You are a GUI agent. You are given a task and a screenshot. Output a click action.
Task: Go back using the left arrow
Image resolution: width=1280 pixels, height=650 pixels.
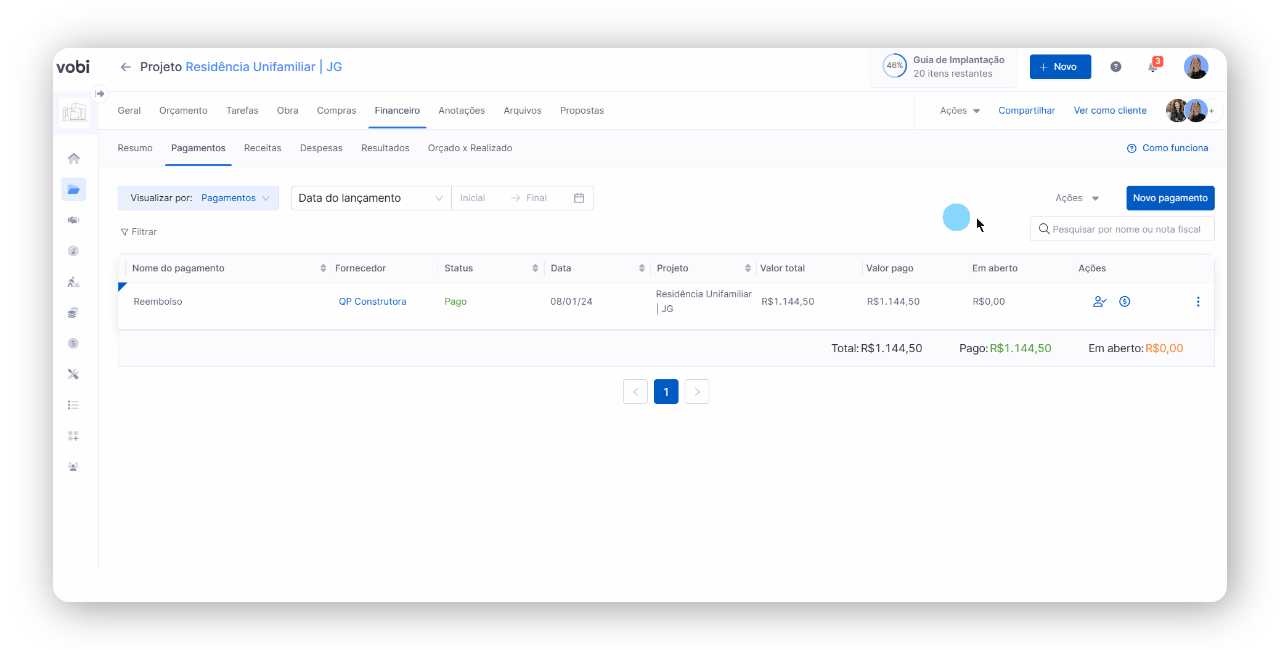[126, 67]
